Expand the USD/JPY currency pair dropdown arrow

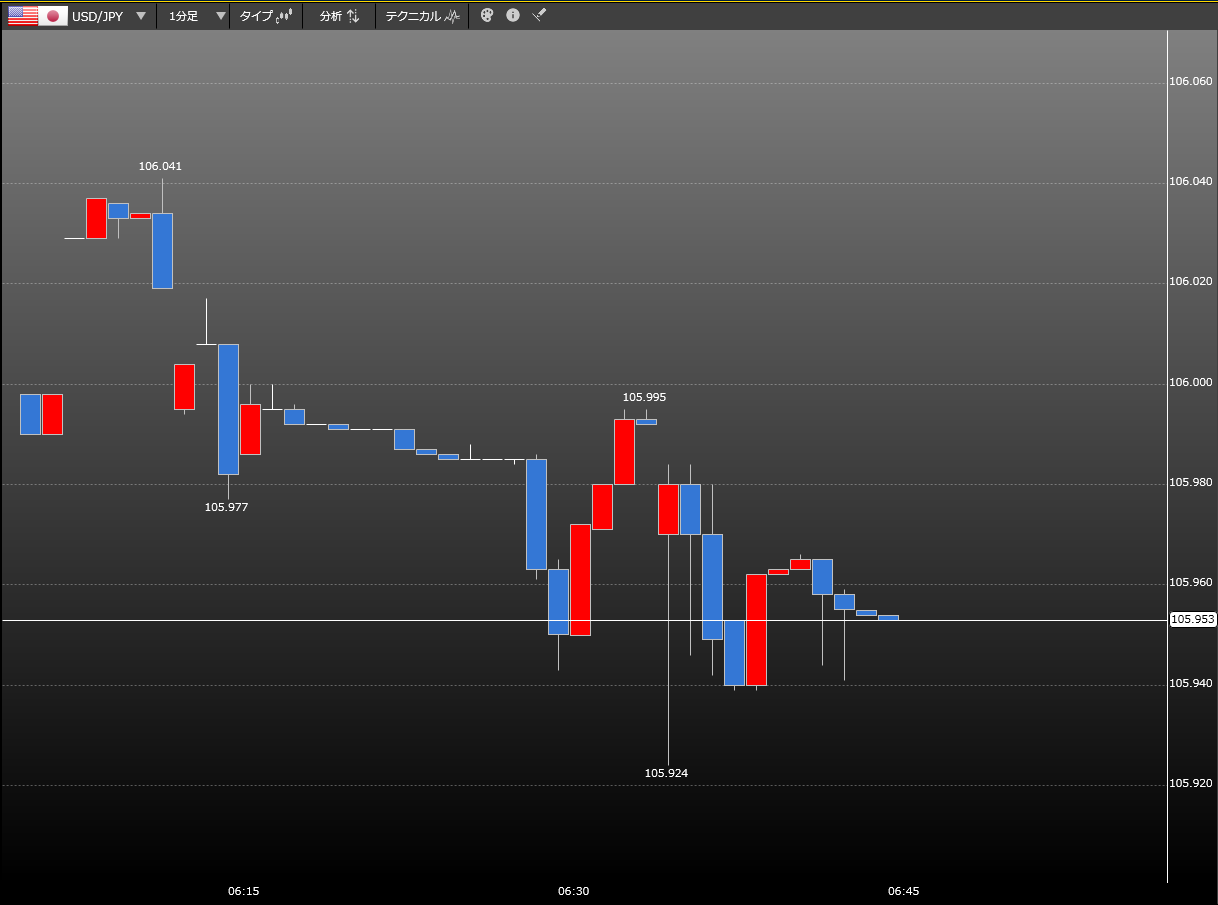(141, 16)
